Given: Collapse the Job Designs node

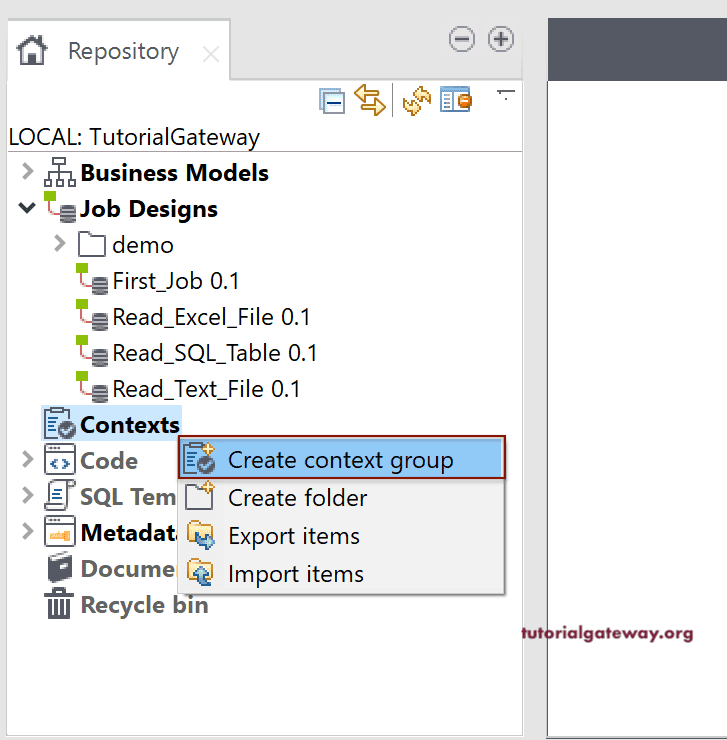Looking at the screenshot, I should coord(27,209).
